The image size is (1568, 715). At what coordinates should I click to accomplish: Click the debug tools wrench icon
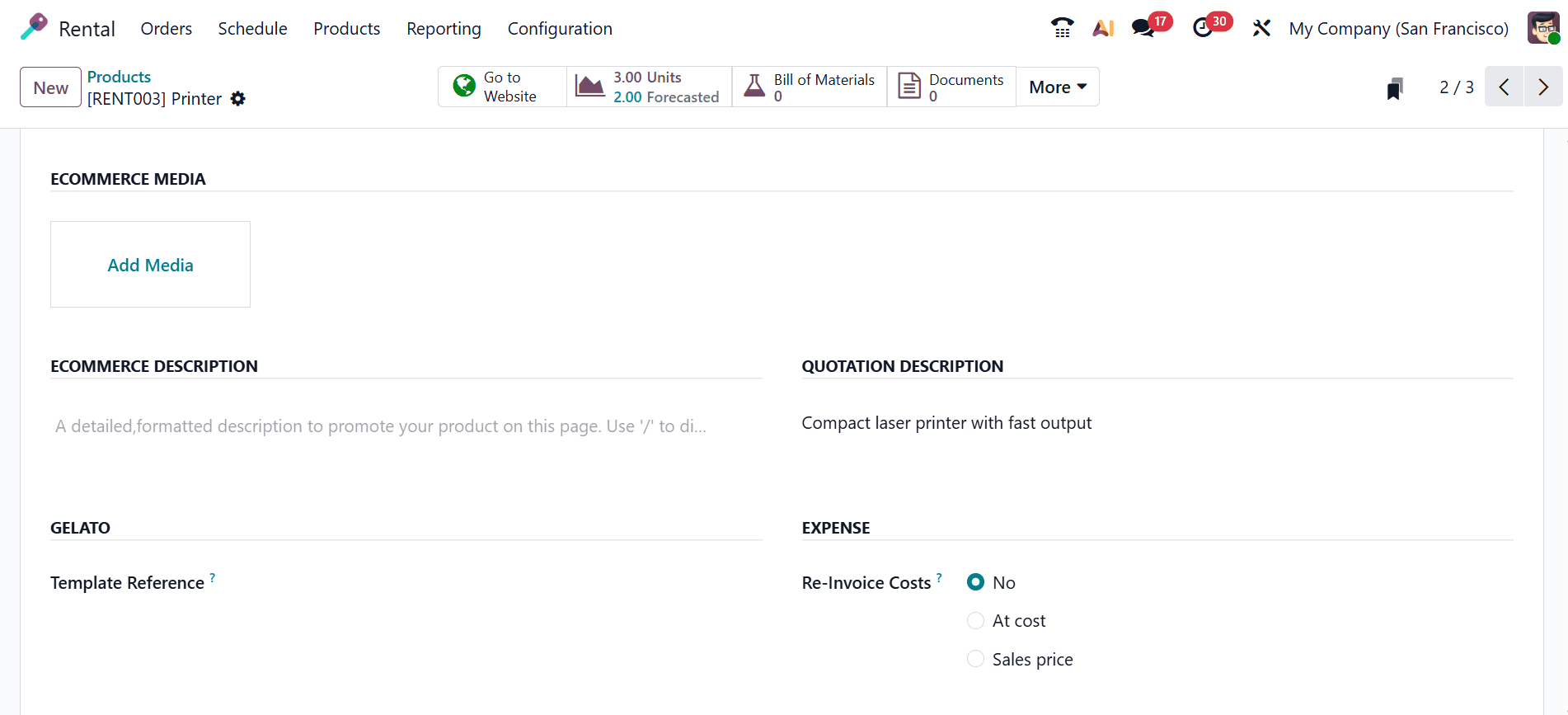(x=1261, y=28)
